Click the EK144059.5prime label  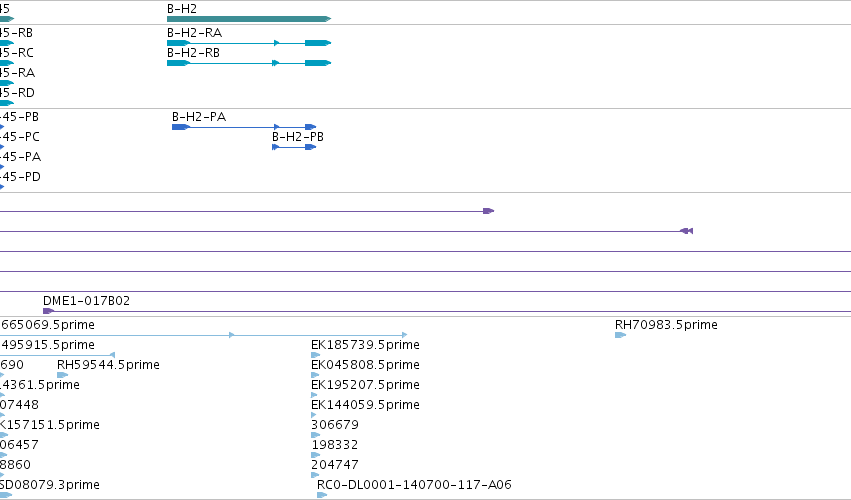365,405
